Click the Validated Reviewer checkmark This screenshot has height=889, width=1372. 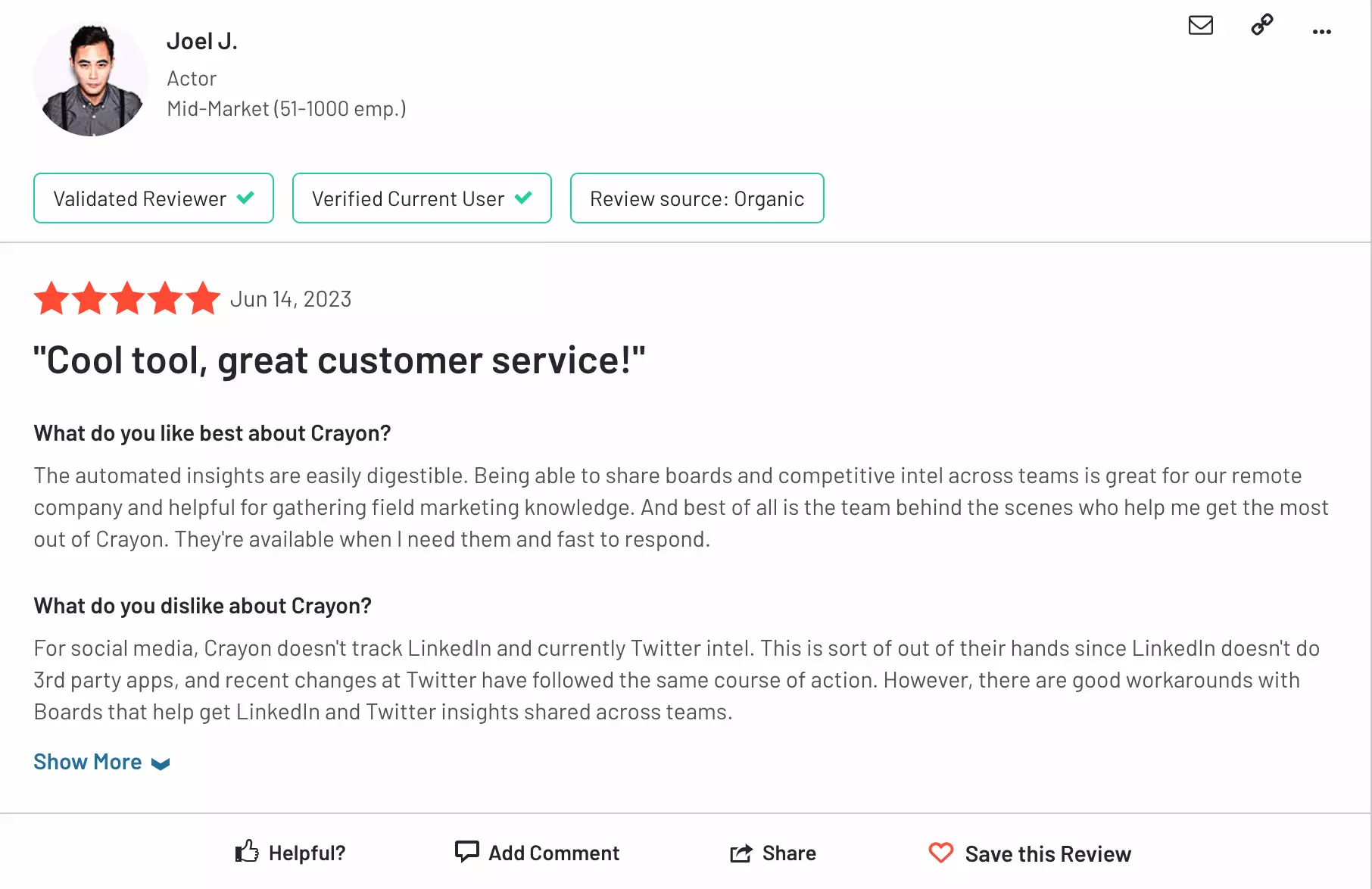(x=245, y=198)
